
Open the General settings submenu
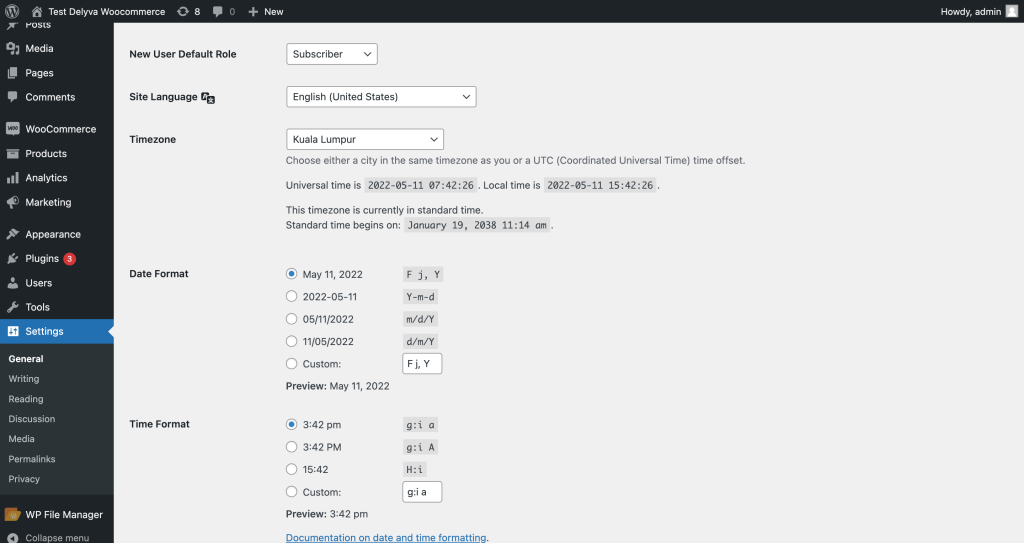click(x=25, y=359)
